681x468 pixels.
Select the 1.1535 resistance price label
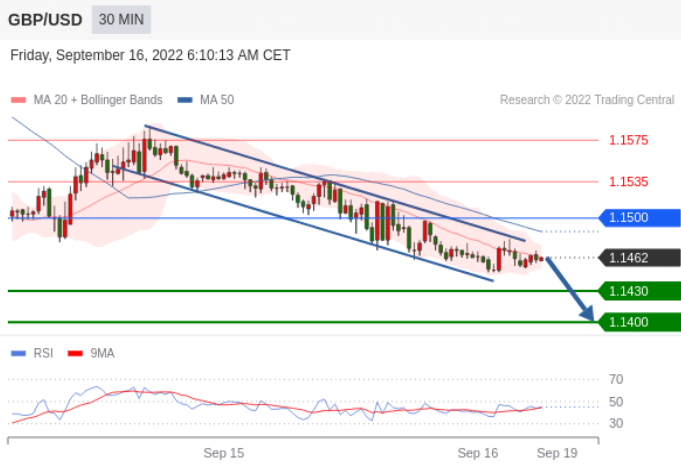628,181
